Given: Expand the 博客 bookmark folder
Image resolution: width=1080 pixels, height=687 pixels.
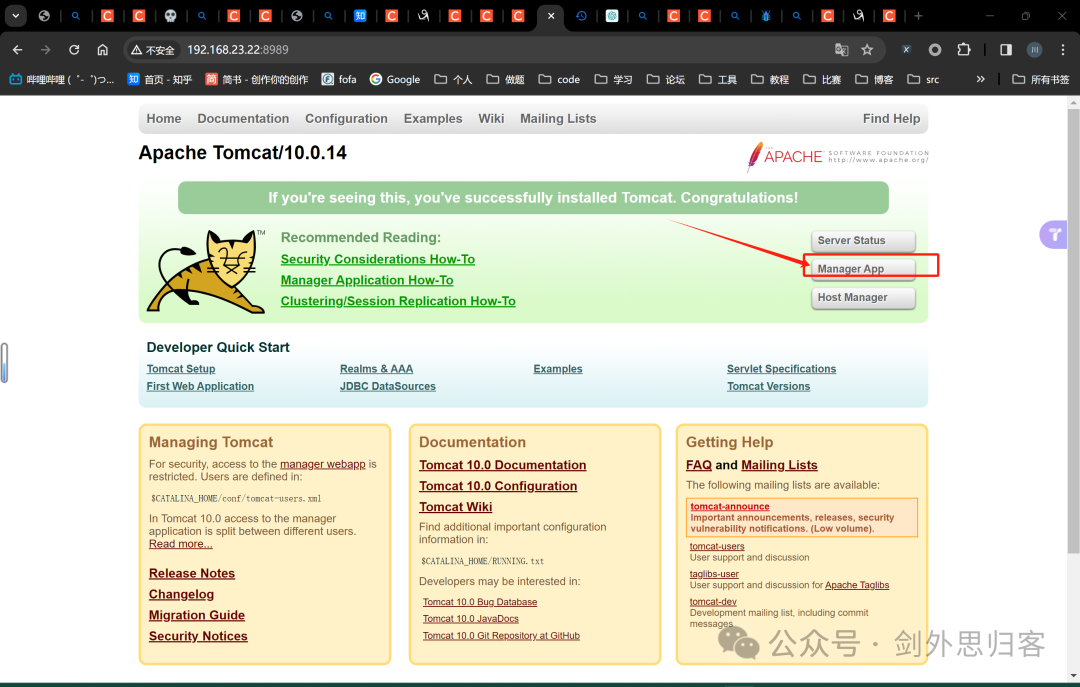Looking at the screenshot, I should pos(874,79).
